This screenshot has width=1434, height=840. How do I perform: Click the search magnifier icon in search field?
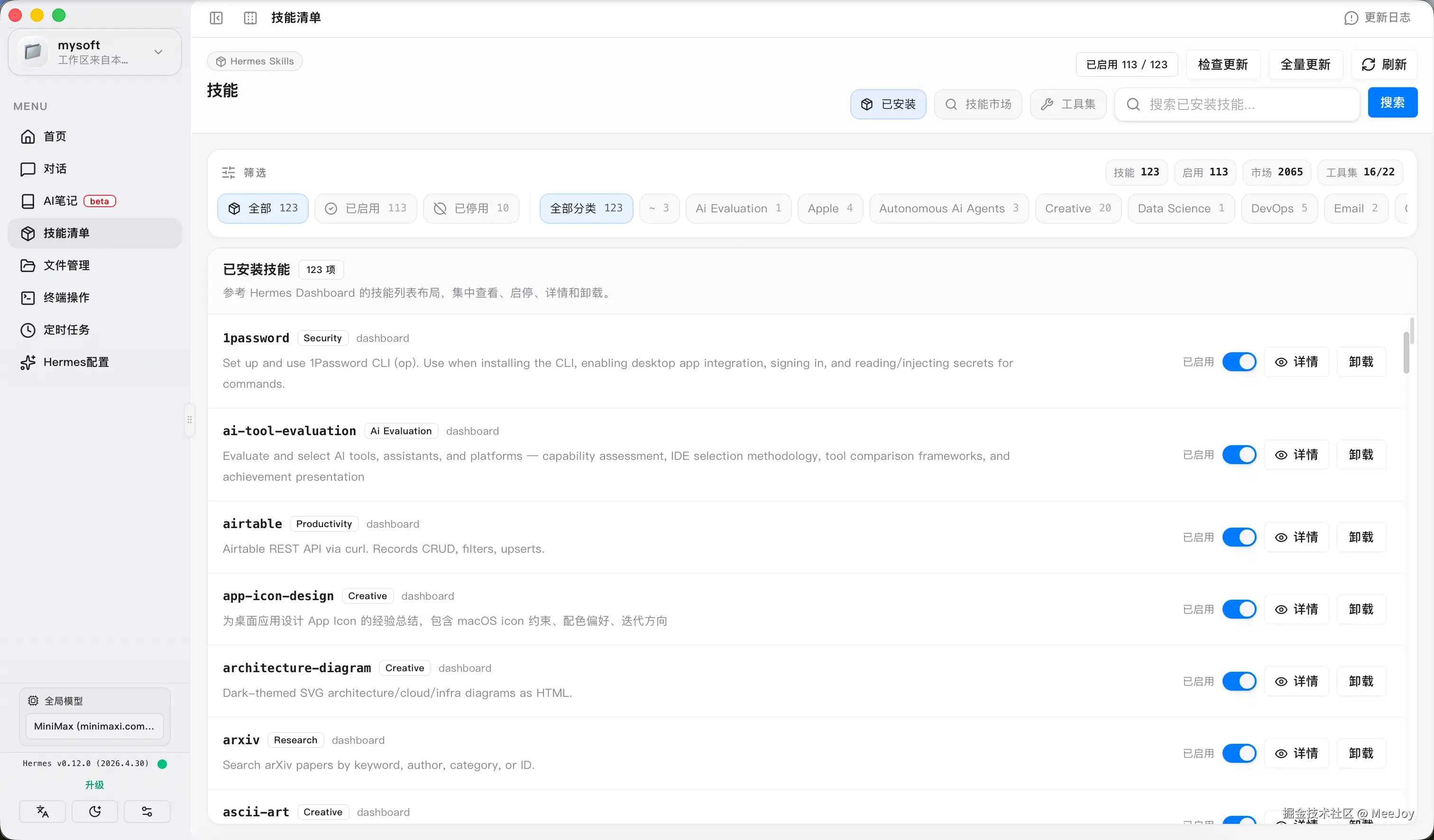pos(1133,104)
